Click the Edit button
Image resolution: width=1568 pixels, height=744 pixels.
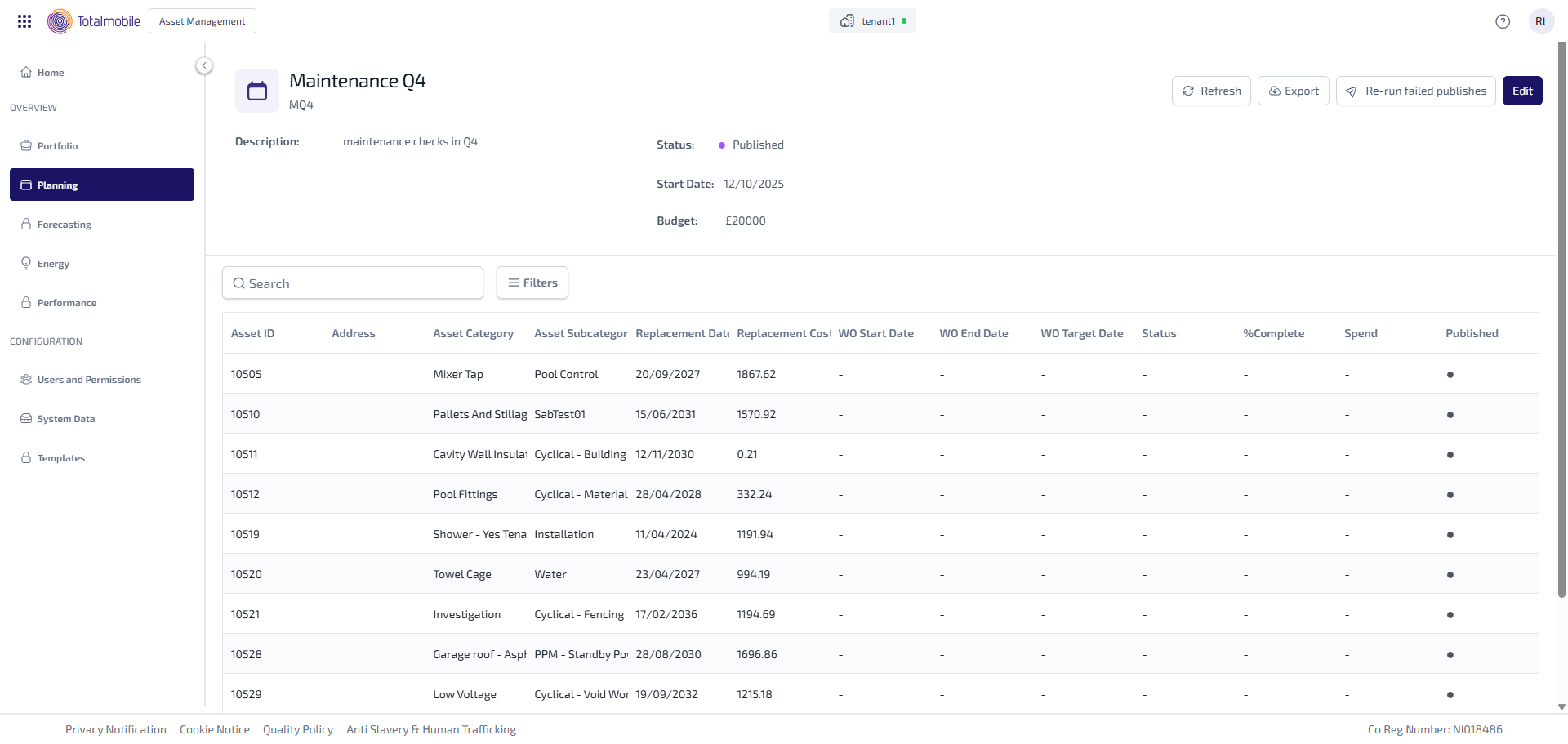tap(1522, 91)
